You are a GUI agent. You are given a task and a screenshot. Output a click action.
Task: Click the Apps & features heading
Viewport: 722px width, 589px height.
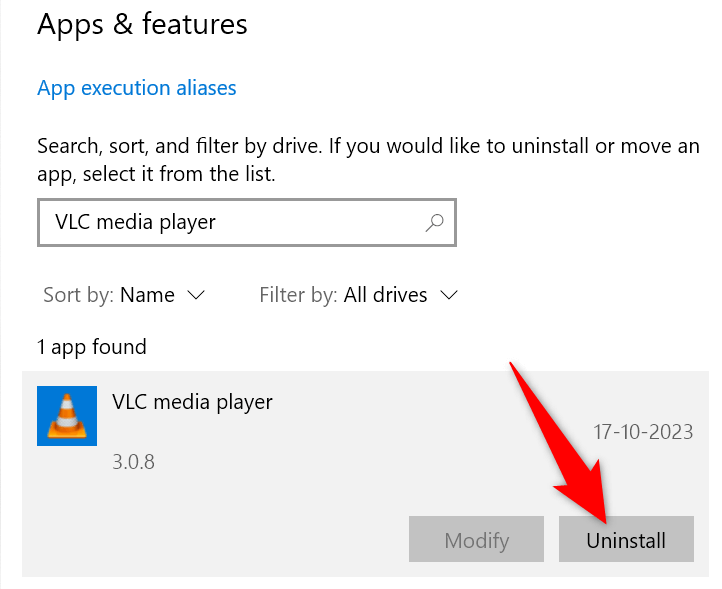[142, 24]
